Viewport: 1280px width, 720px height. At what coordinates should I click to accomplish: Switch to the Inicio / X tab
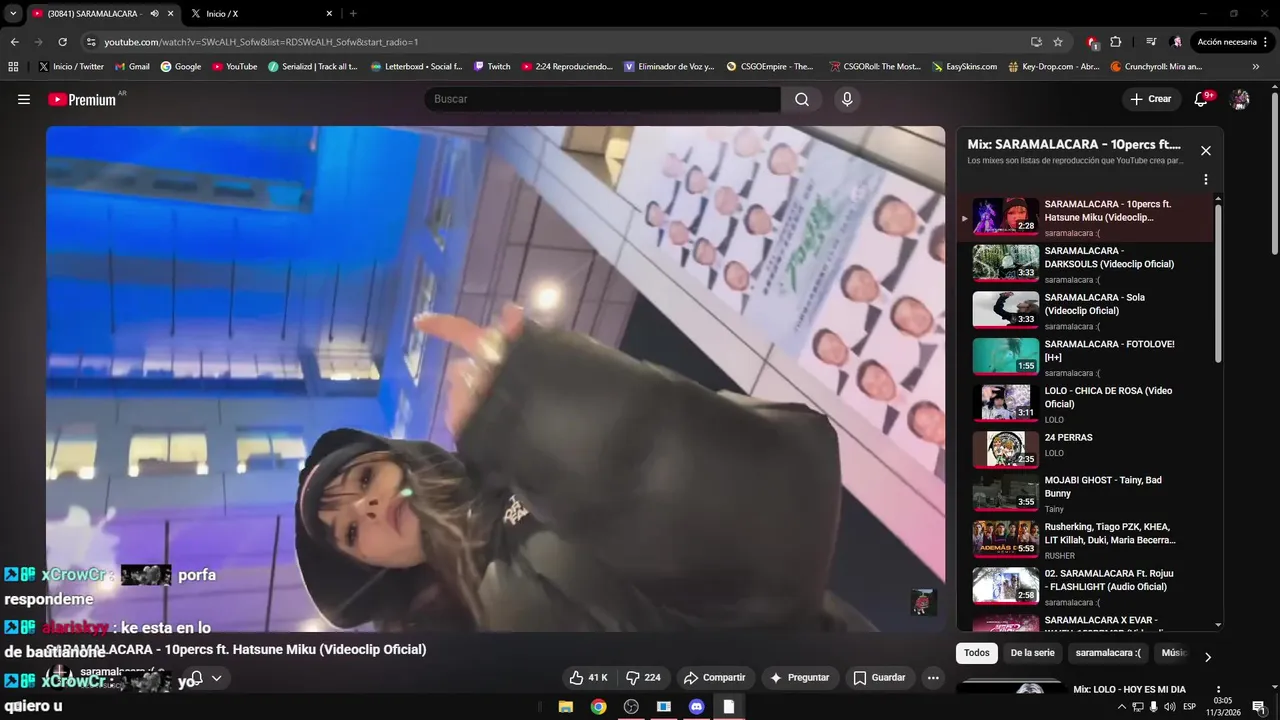[260, 14]
